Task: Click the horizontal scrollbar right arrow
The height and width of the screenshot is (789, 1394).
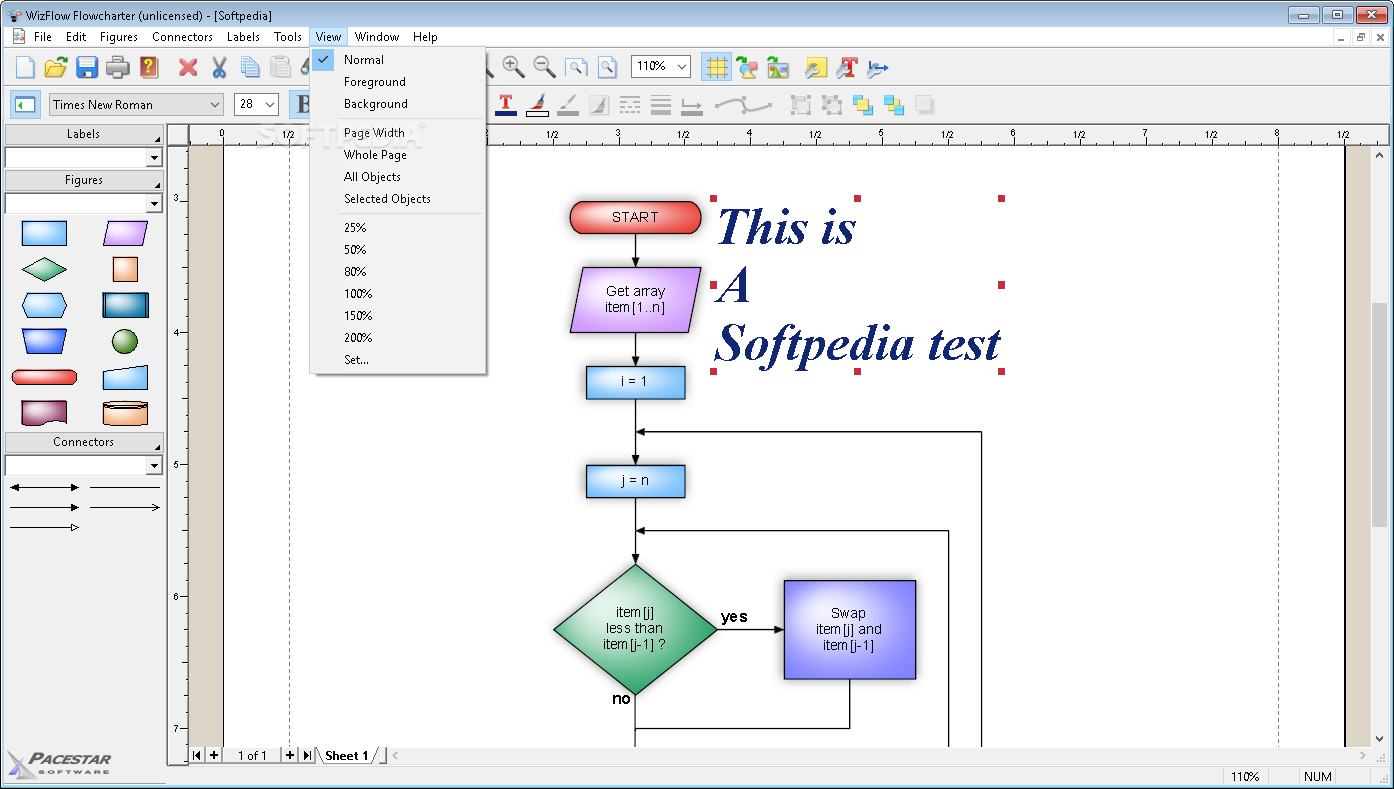Action: pyautogui.click(x=1362, y=756)
